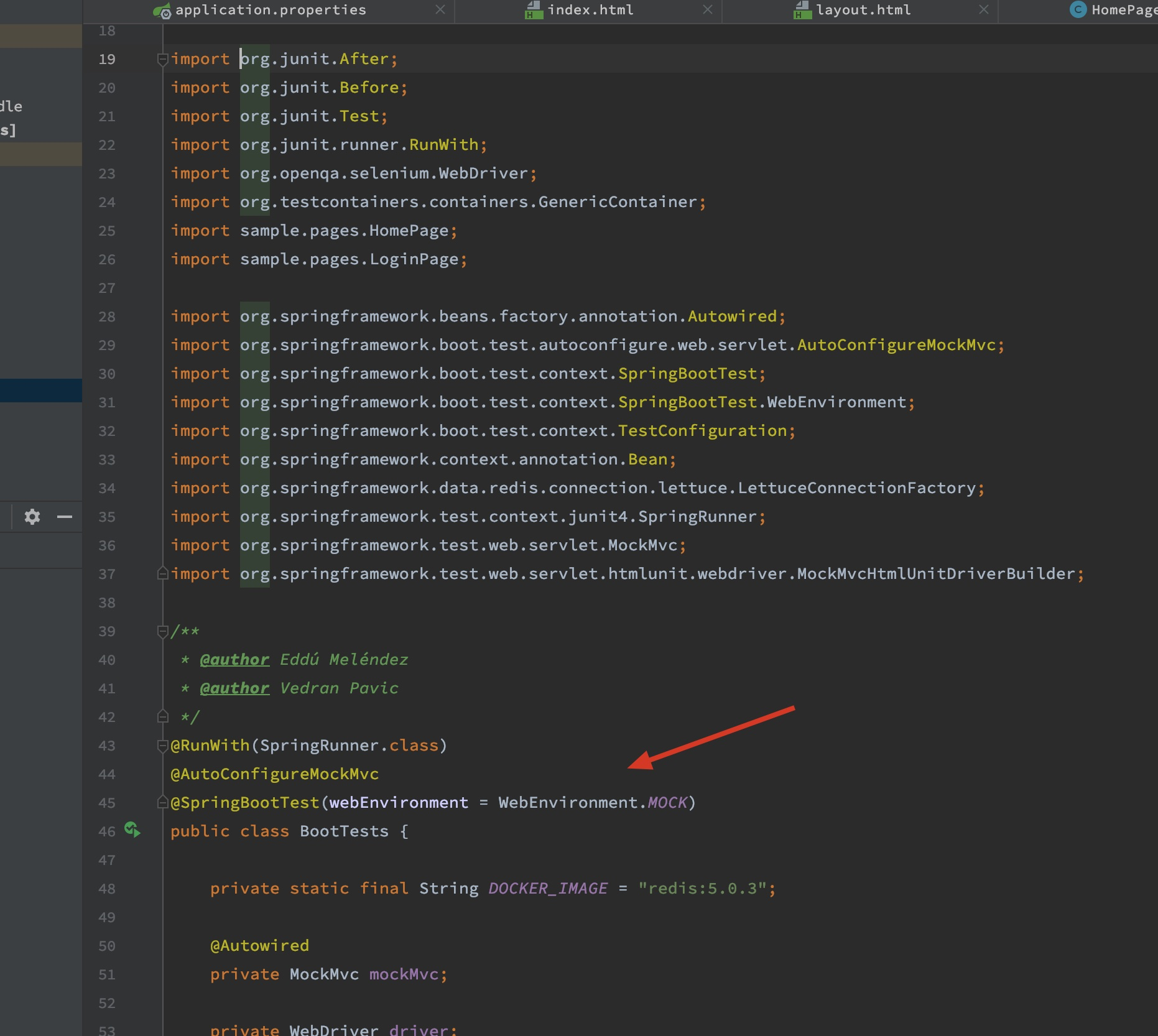Click the application.properties file type icon

click(x=162, y=11)
